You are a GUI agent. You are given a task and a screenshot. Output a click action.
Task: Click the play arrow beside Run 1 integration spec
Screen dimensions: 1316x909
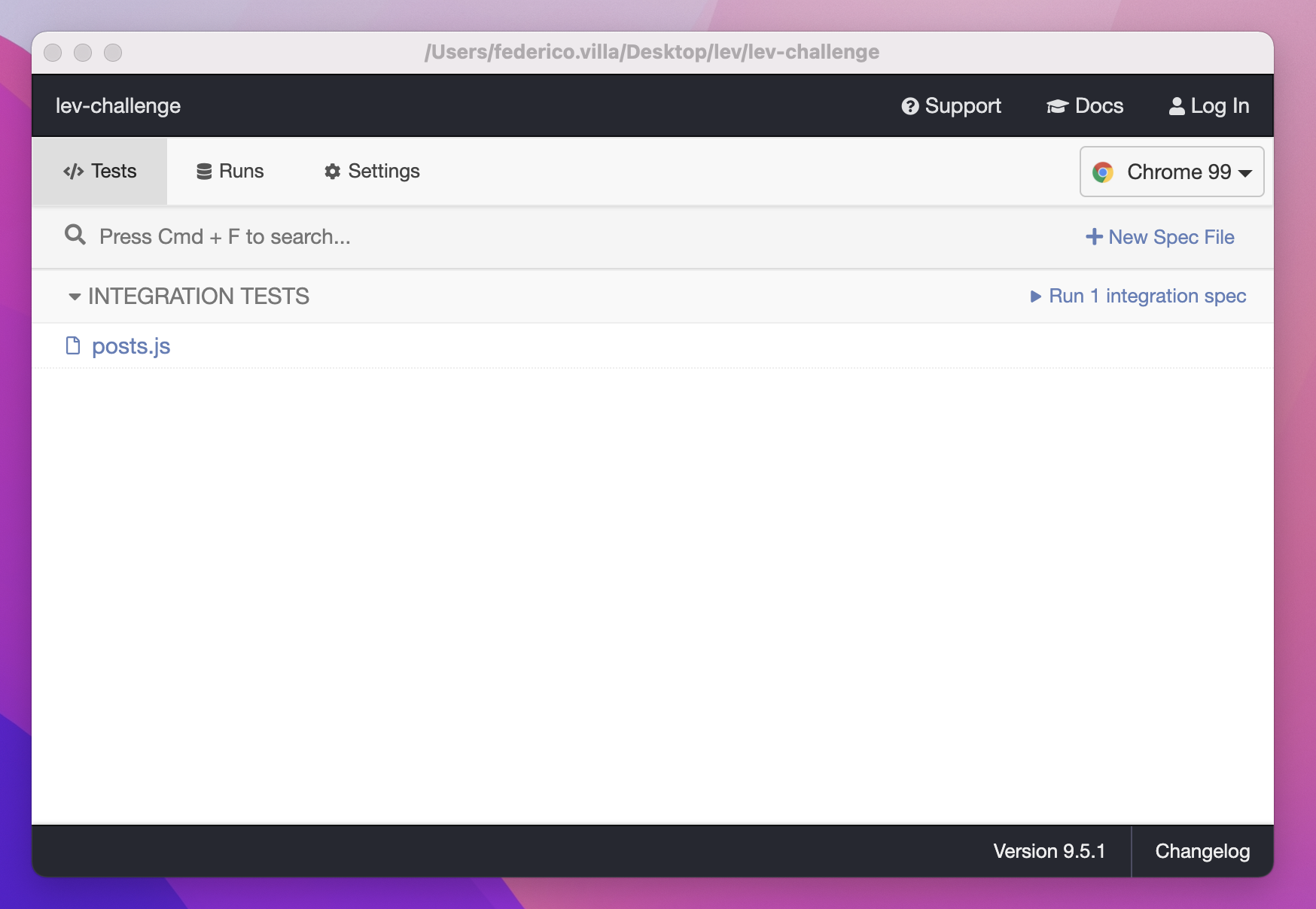click(1037, 296)
